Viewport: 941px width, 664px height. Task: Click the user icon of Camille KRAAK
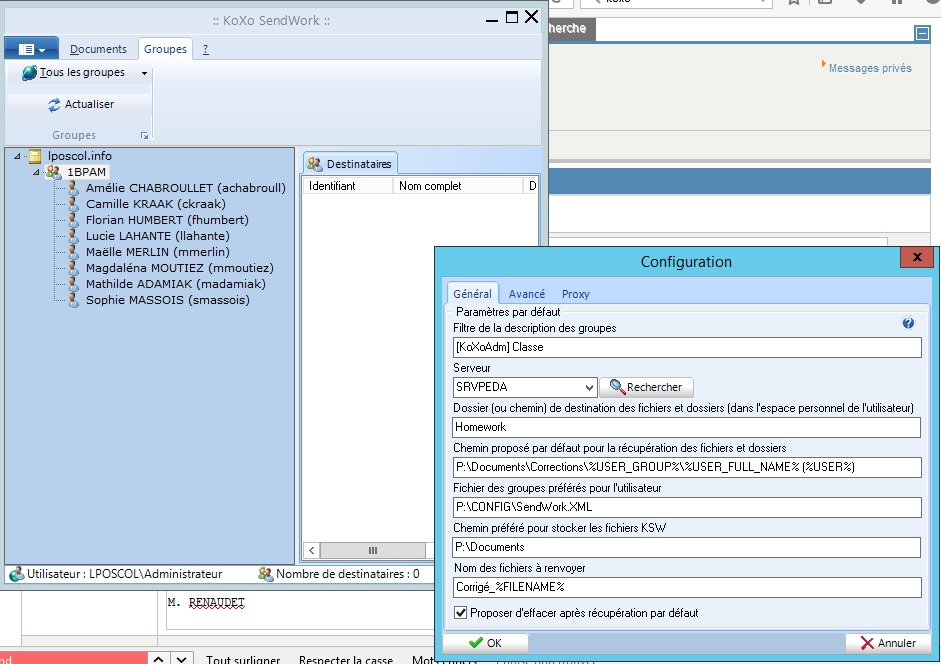click(73, 204)
